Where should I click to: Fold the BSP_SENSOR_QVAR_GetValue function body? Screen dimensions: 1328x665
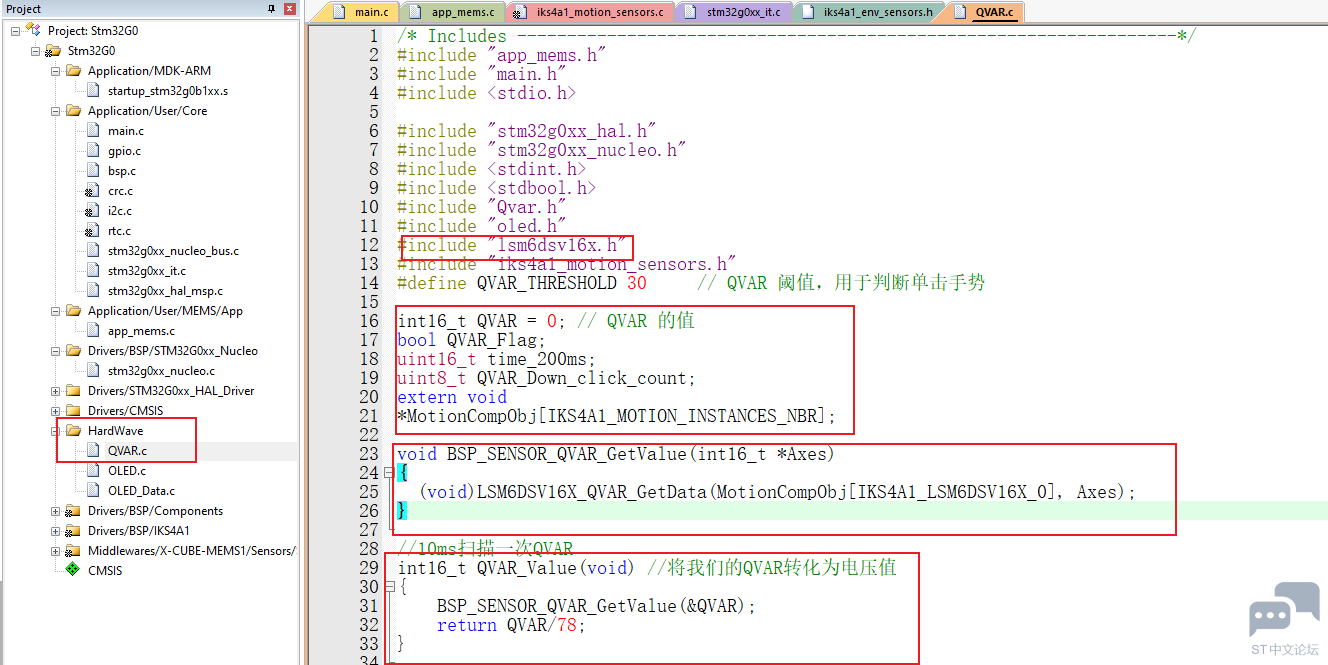pos(388,473)
